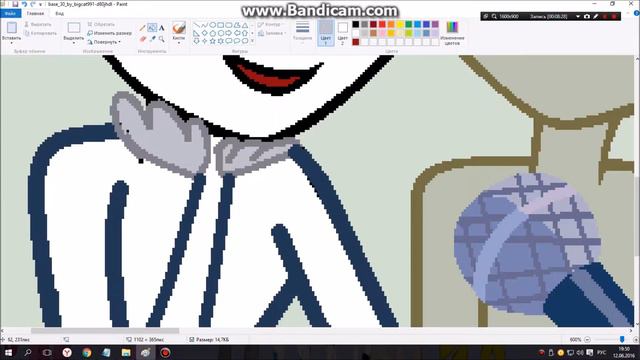This screenshot has height=360, width=640.
Task: Select the Color picker eyedropper tool
Action: coord(152,39)
